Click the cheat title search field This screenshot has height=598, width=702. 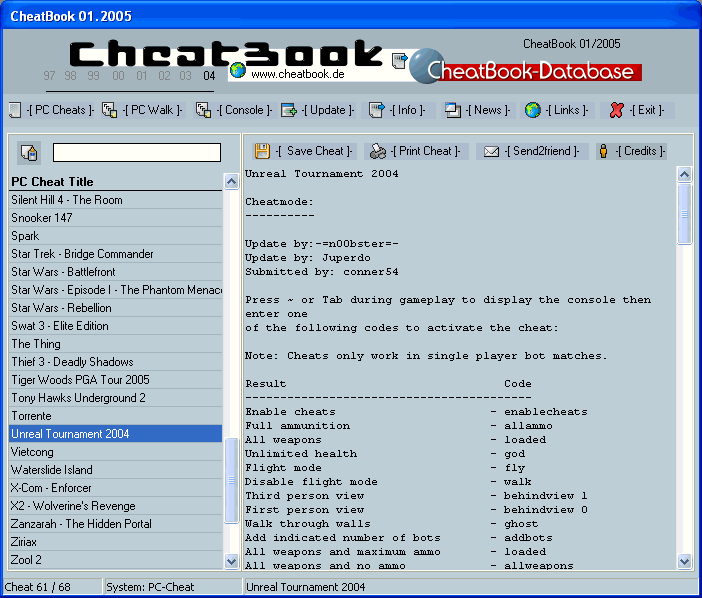[136, 152]
